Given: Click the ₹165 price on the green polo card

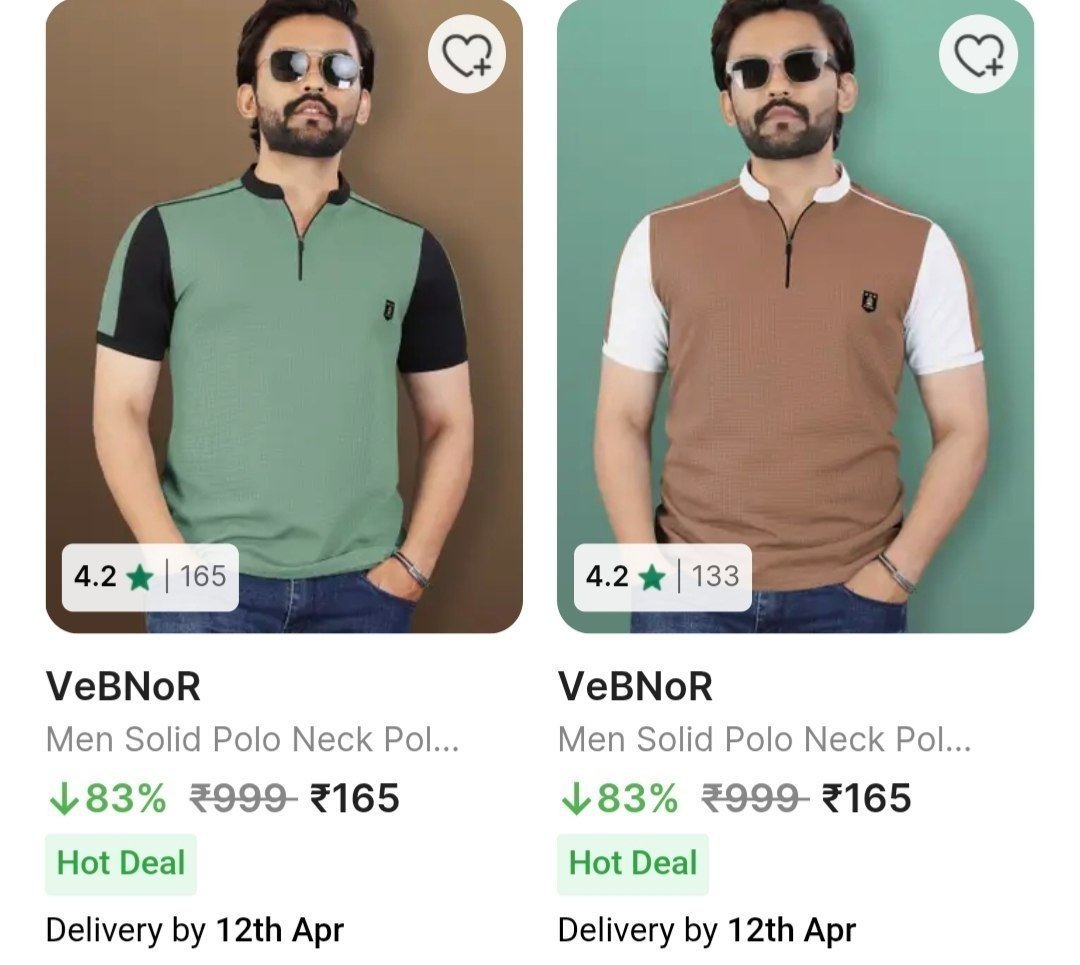Looking at the screenshot, I should pyautogui.click(x=353, y=798).
